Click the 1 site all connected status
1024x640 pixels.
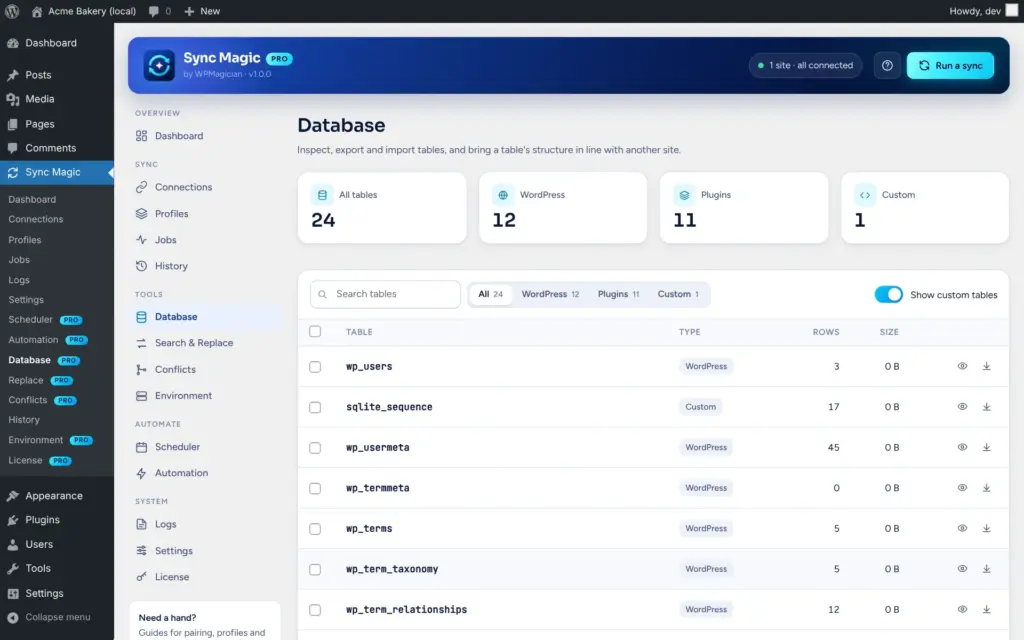pos(805,65)
